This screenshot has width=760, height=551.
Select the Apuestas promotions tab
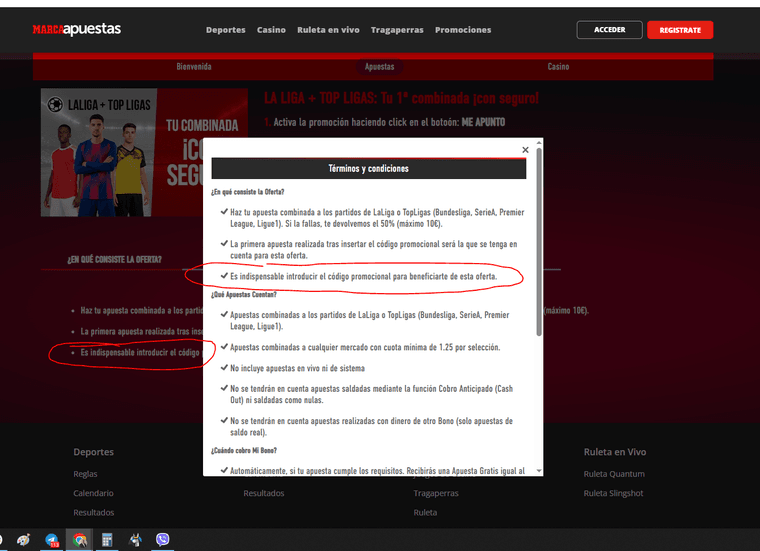(379, 67)
